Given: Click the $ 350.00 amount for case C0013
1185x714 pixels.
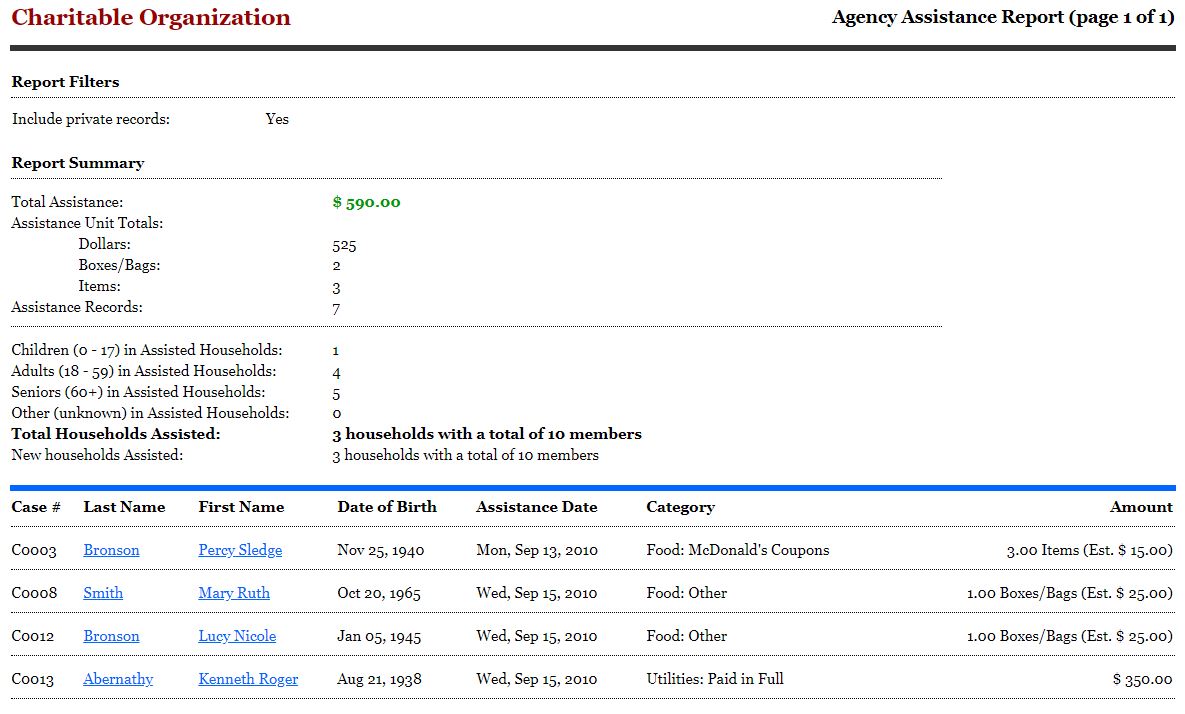Looking at the screenshot, I should [x=1142, y=679].
